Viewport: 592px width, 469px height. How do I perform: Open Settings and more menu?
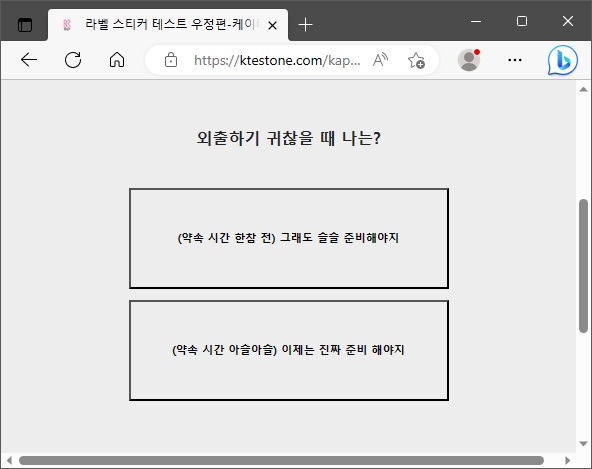click(x=515, y=60)
